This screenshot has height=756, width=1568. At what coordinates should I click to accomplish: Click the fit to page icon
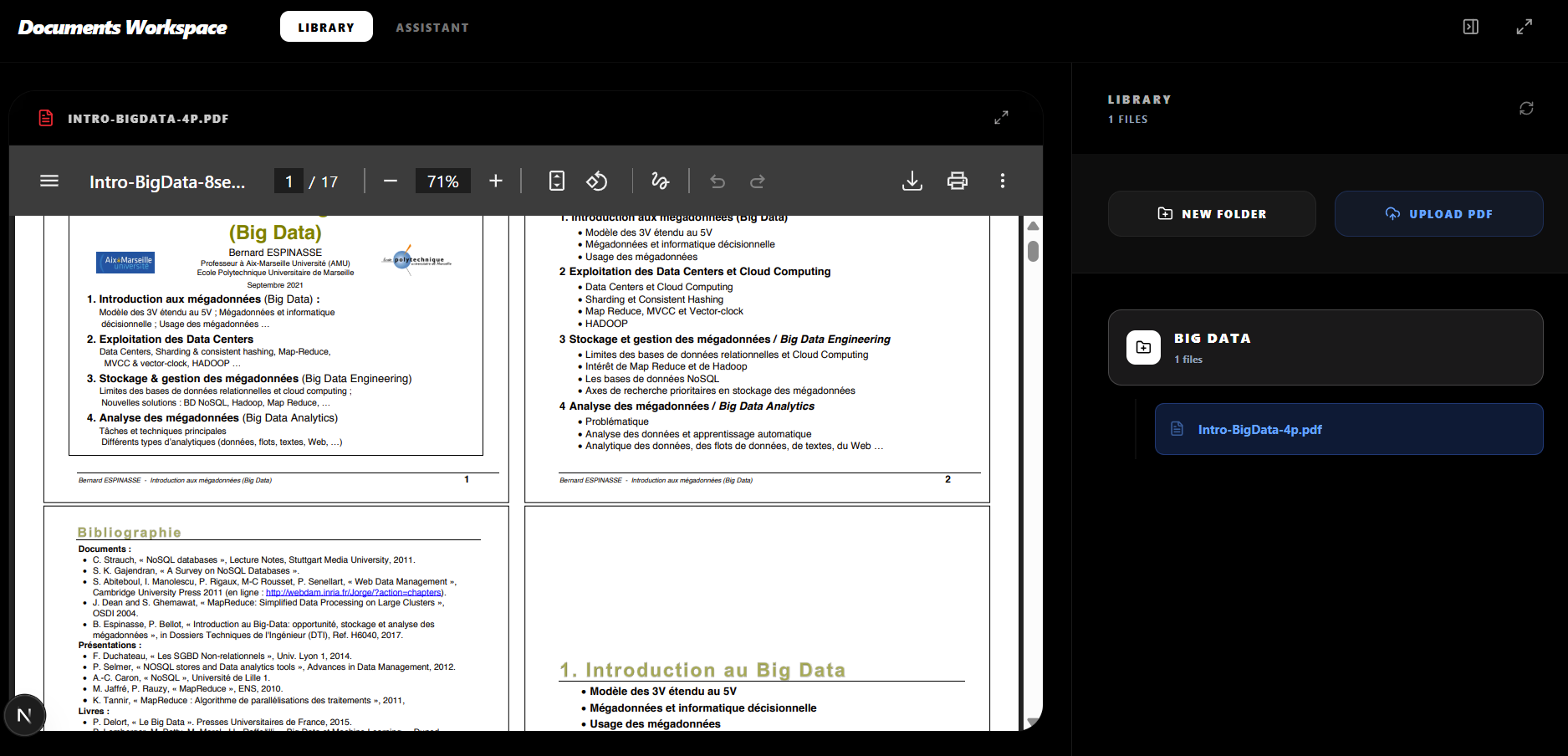(x=557, y=181)
